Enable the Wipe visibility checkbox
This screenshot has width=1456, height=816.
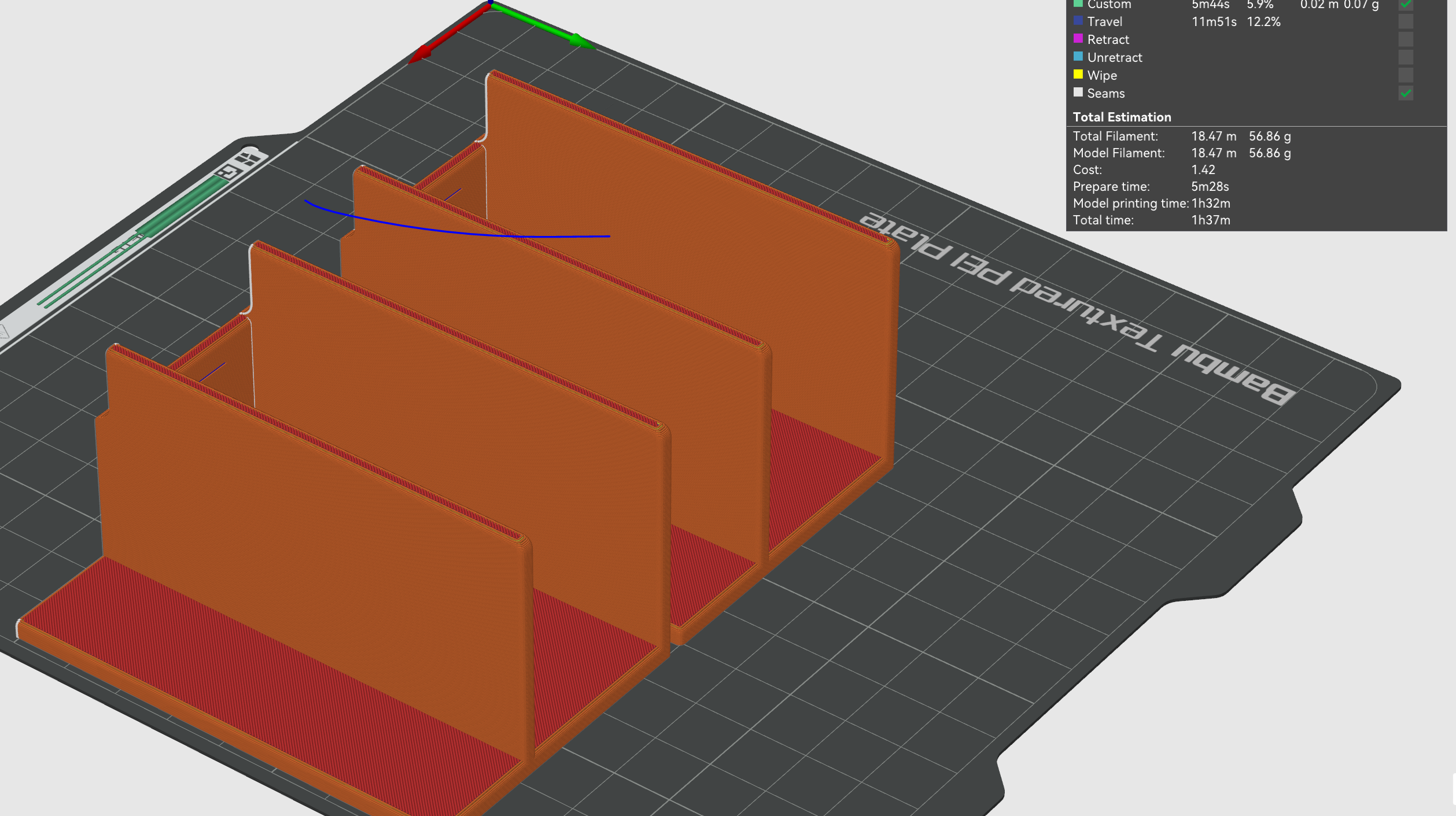[x=1406, y=75]
